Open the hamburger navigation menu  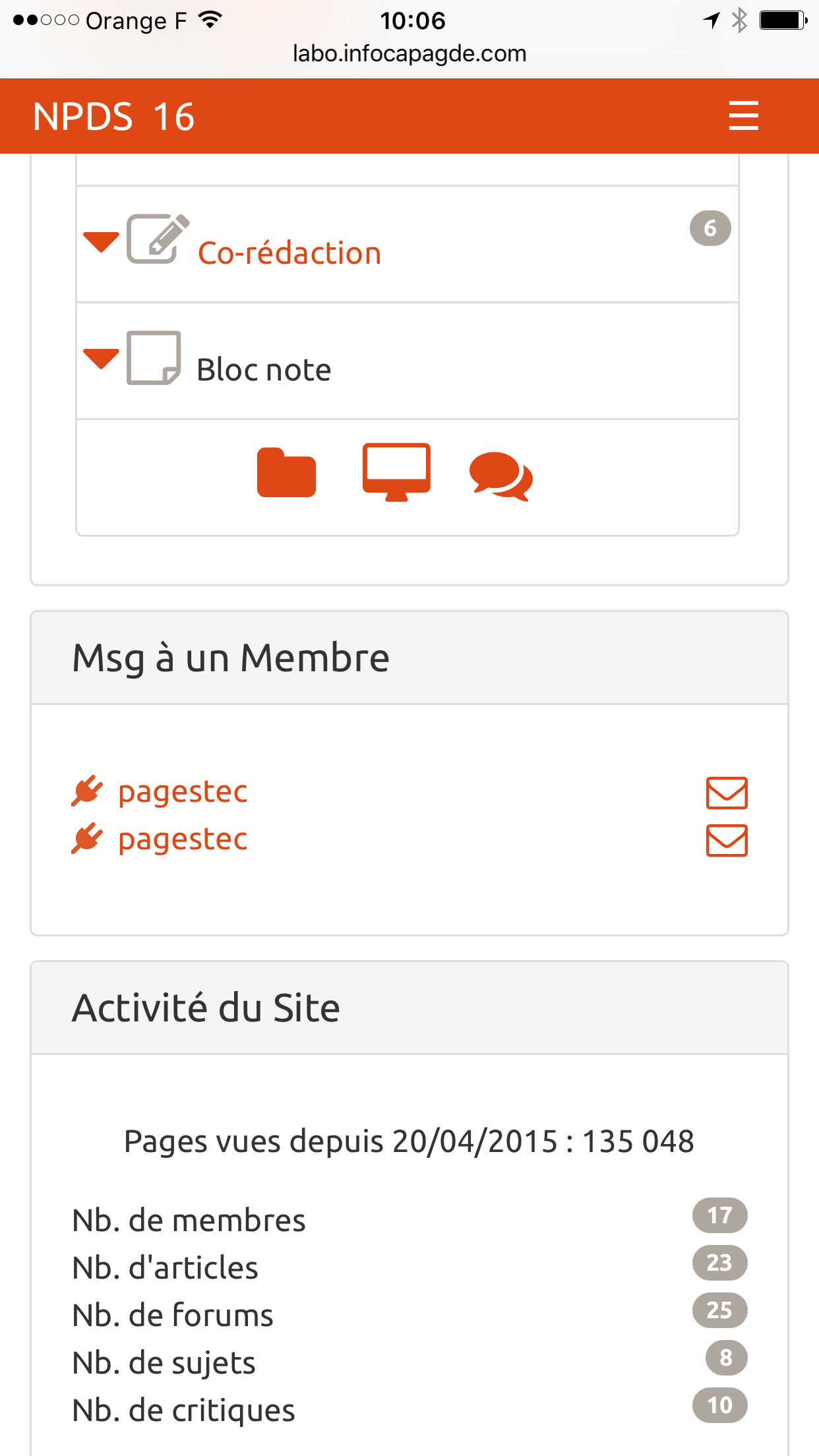coord(743,116)
